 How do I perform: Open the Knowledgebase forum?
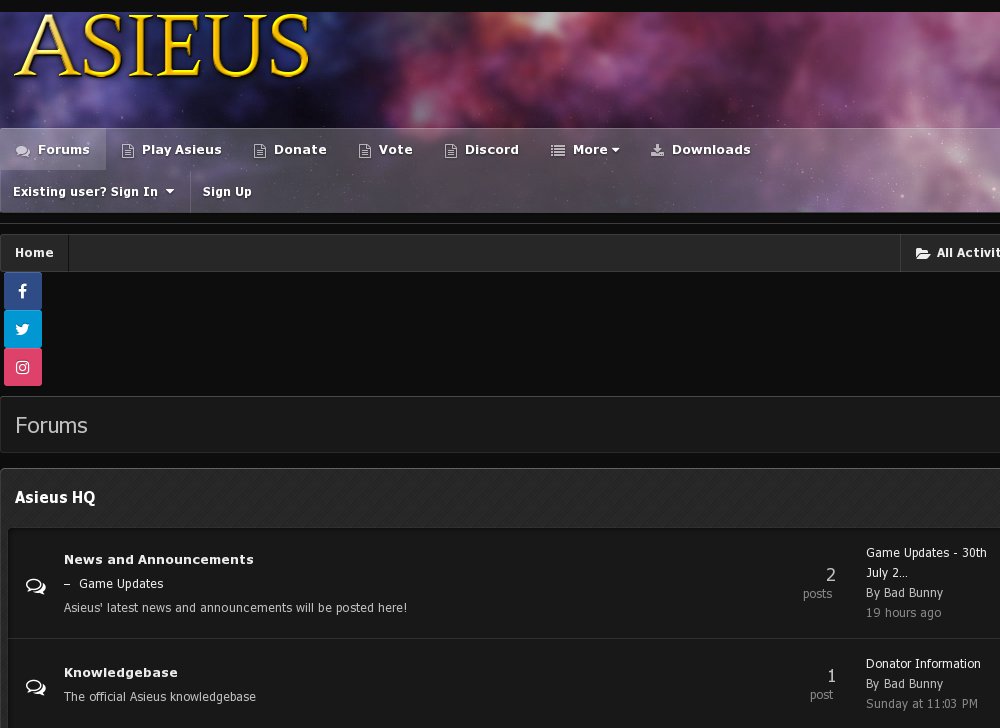tap(121, 673)
